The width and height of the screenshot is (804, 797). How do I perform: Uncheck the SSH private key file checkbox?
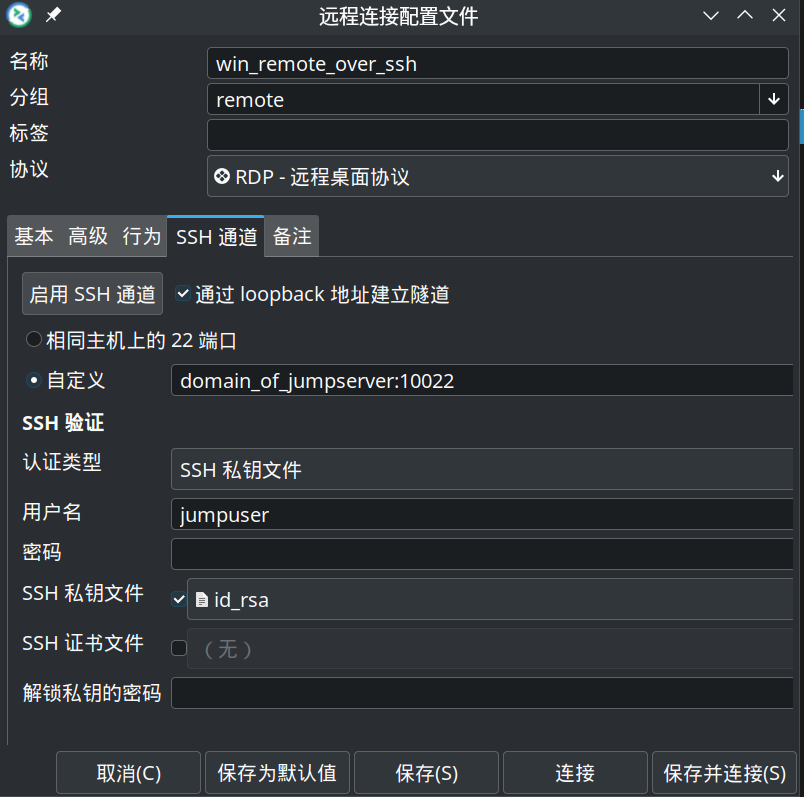pos(179,600)
